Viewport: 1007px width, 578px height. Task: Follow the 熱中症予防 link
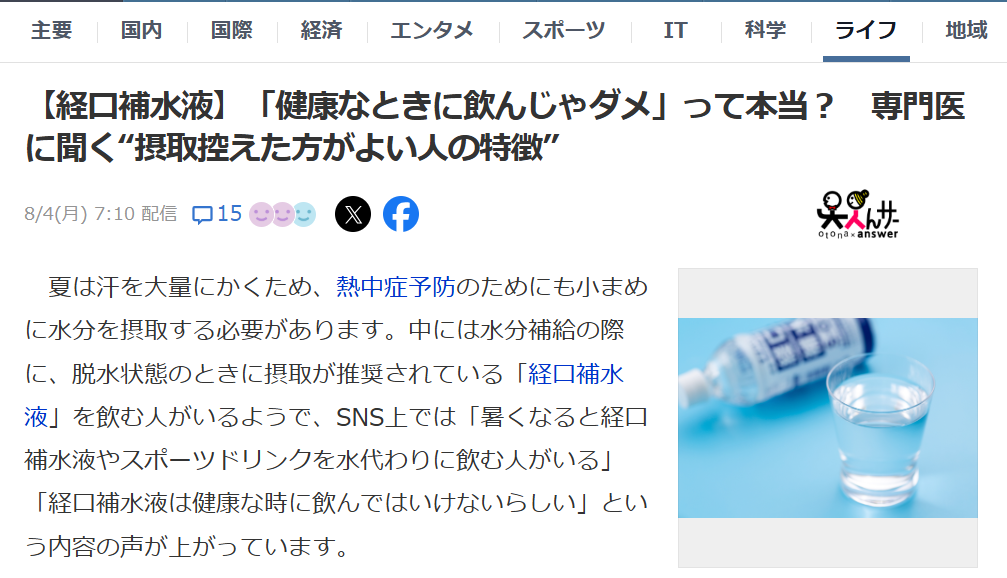coord(396,286)
